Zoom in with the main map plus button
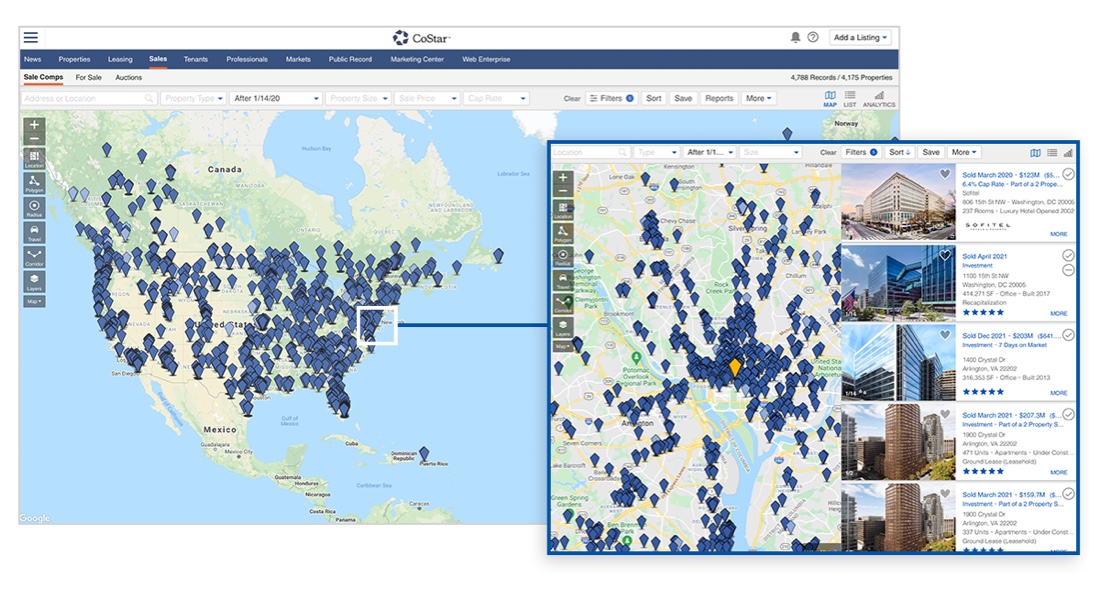 pos(35,126)
